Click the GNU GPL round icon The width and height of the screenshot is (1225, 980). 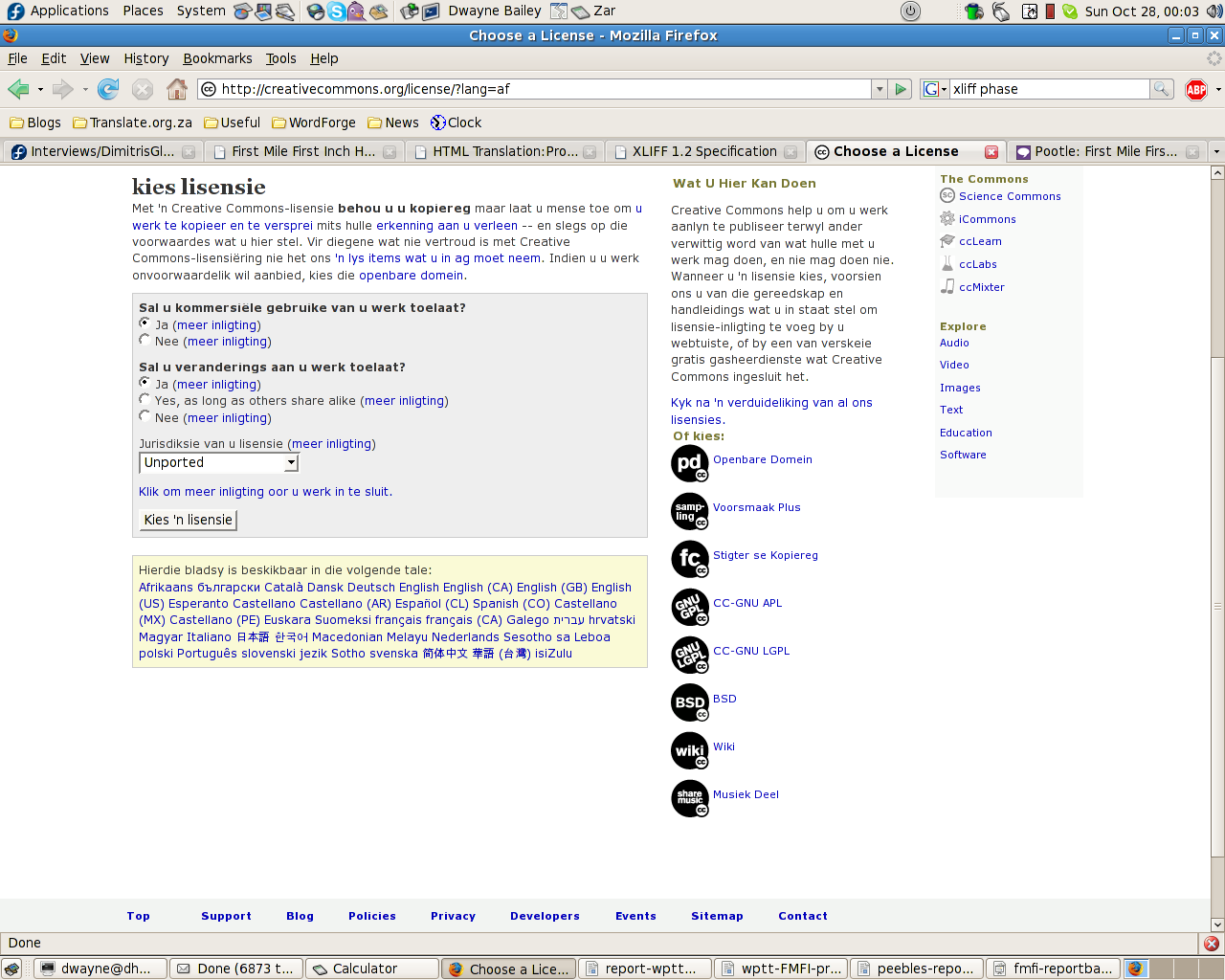tap(690, 608)
